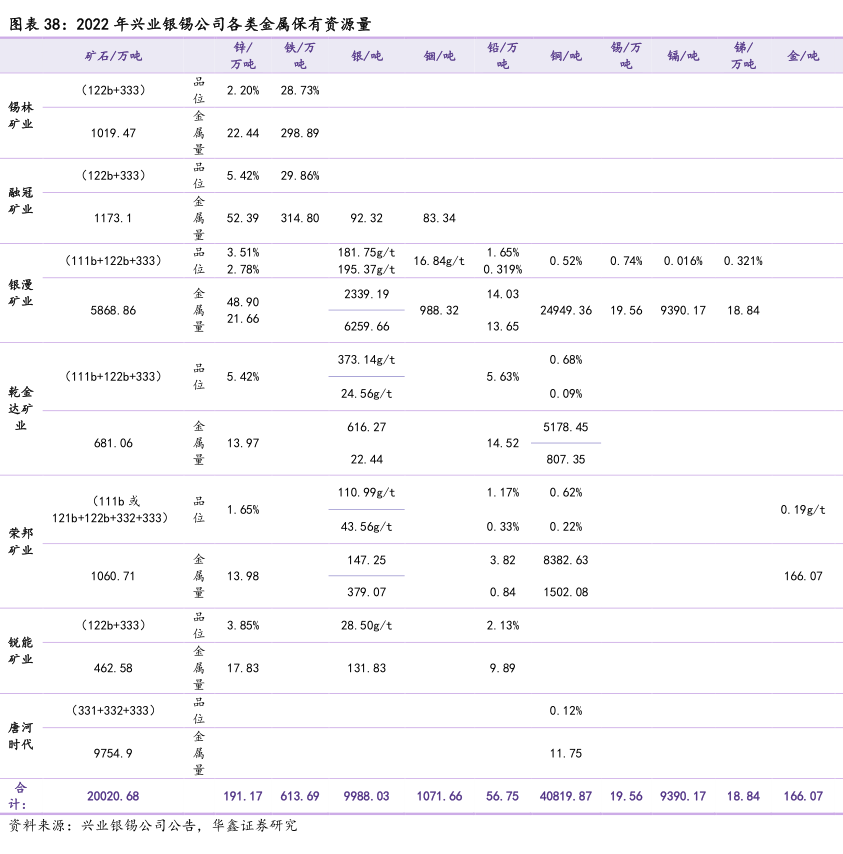Click copper grade '0.52%'
Screen dimensions: 843x854
coord(566,261)
